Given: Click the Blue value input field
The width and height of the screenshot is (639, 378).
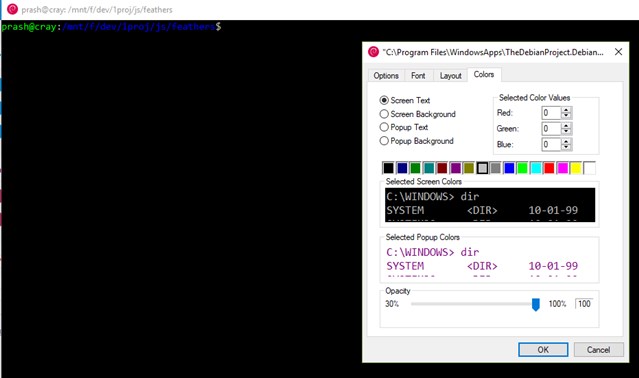Looking at the screenshot, I should [551, 144].
